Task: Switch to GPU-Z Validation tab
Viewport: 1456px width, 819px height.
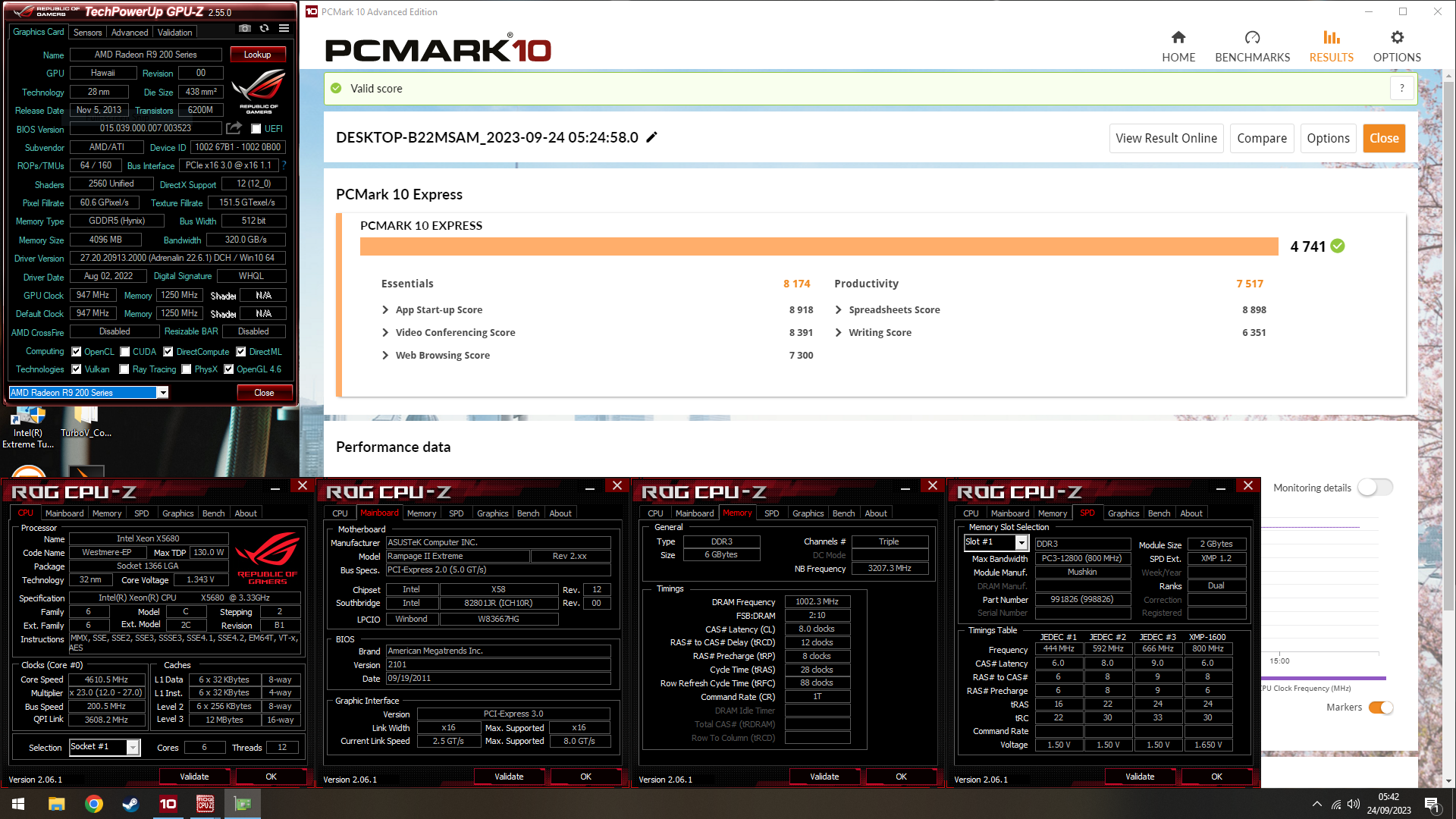Action: 174,33
